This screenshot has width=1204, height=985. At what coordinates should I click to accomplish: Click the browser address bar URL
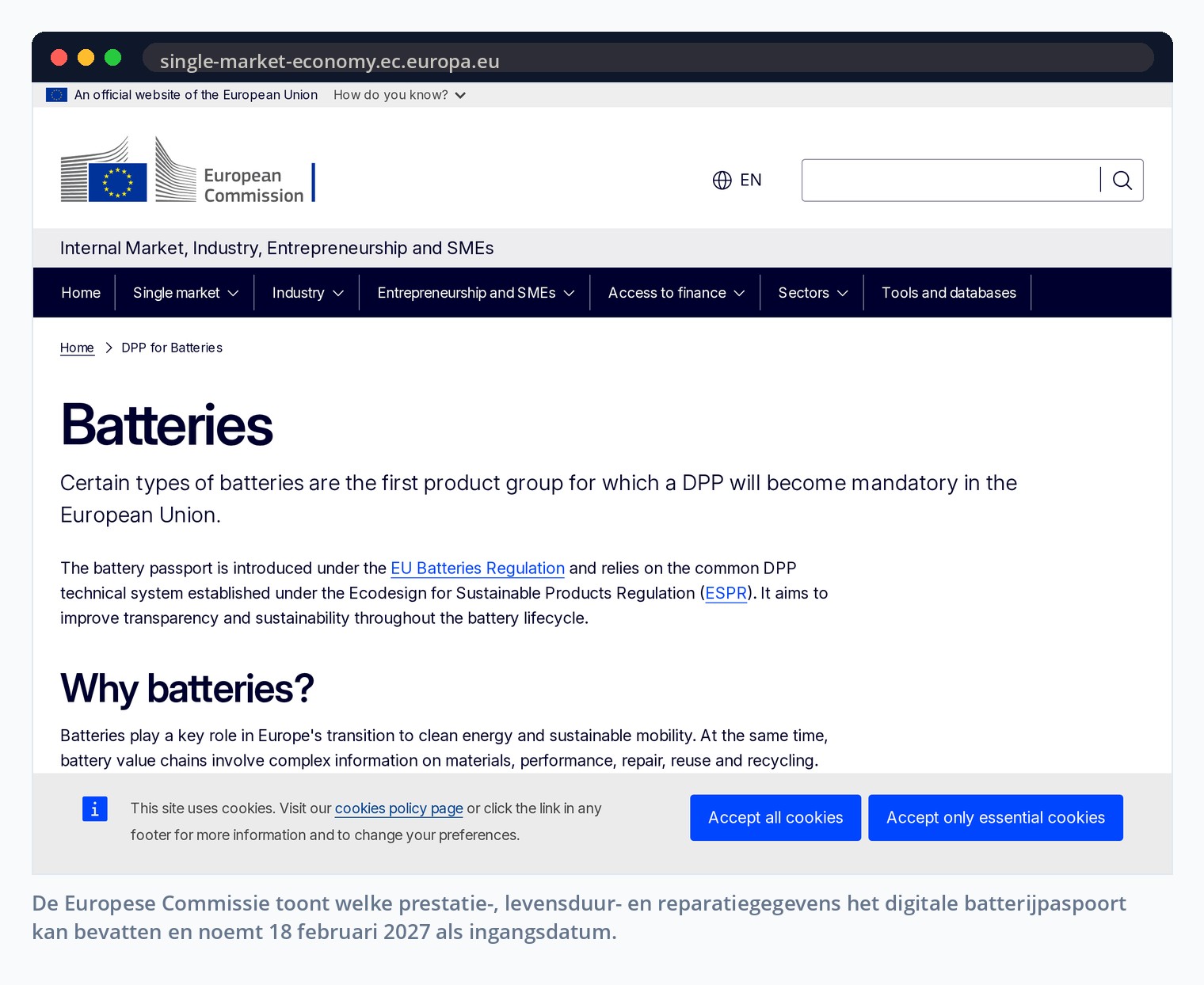(330, 61)
